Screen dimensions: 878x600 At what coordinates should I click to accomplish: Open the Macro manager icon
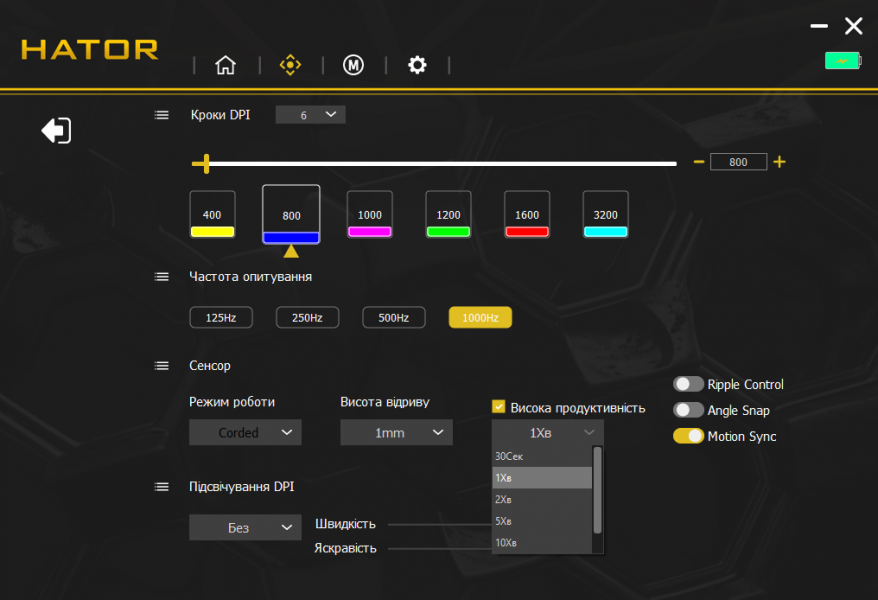353,65
